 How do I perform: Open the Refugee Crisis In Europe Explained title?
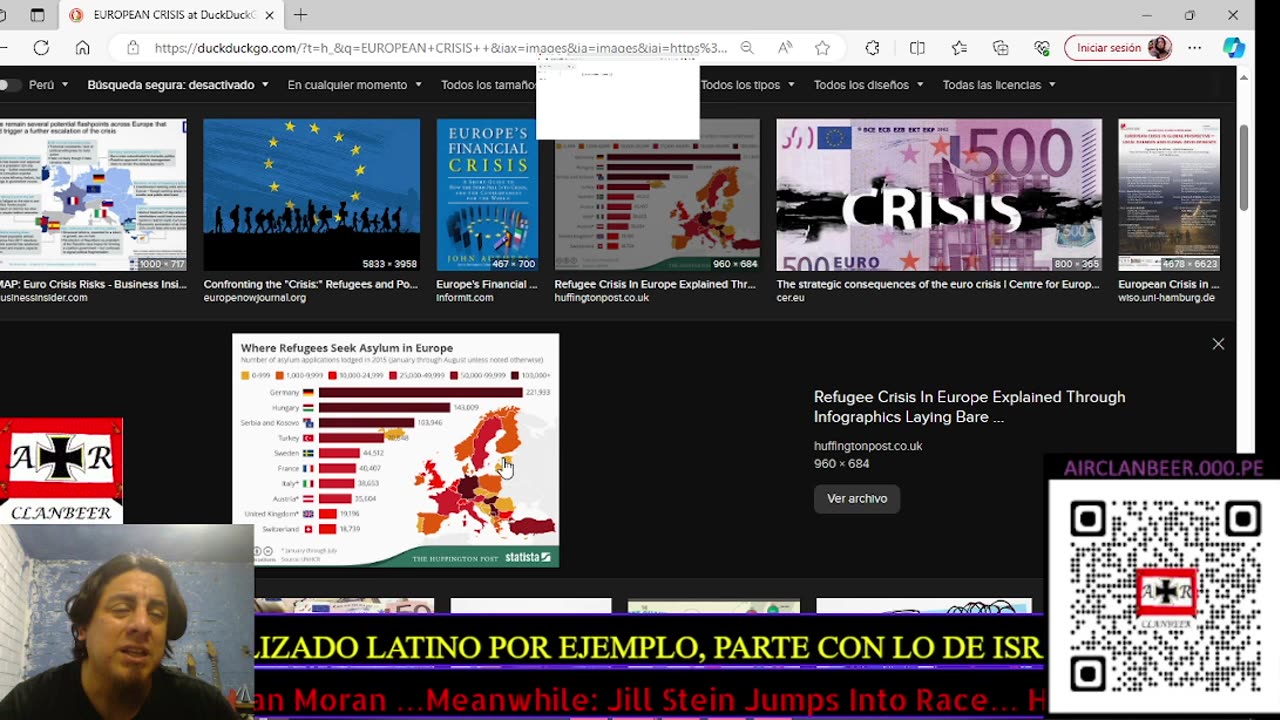tap(969, 407)
